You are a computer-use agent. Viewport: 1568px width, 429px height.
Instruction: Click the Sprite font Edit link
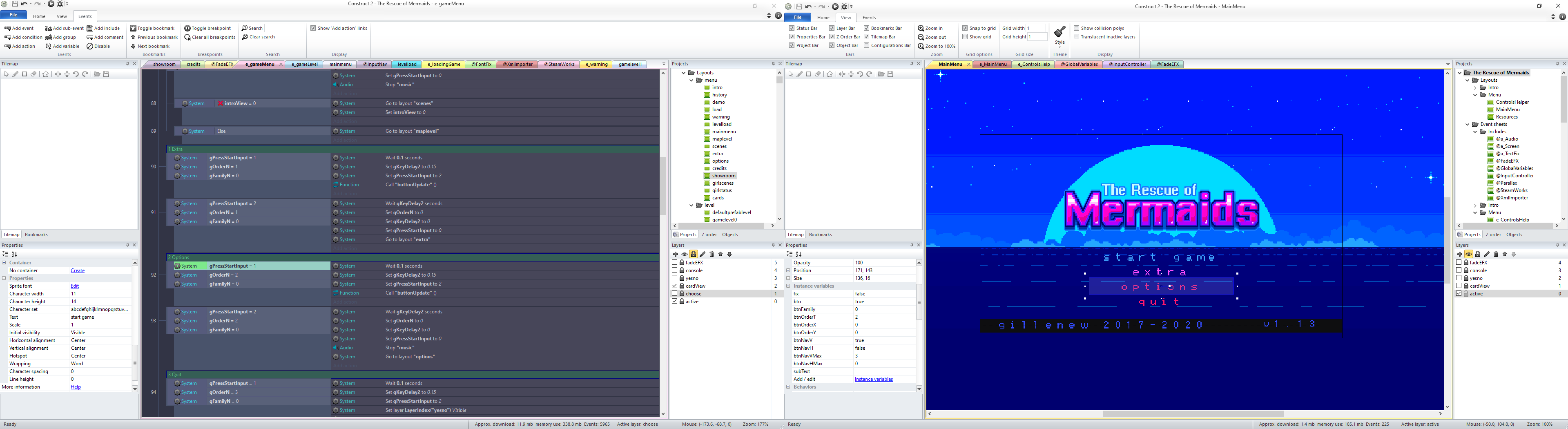tap(74, 286)
